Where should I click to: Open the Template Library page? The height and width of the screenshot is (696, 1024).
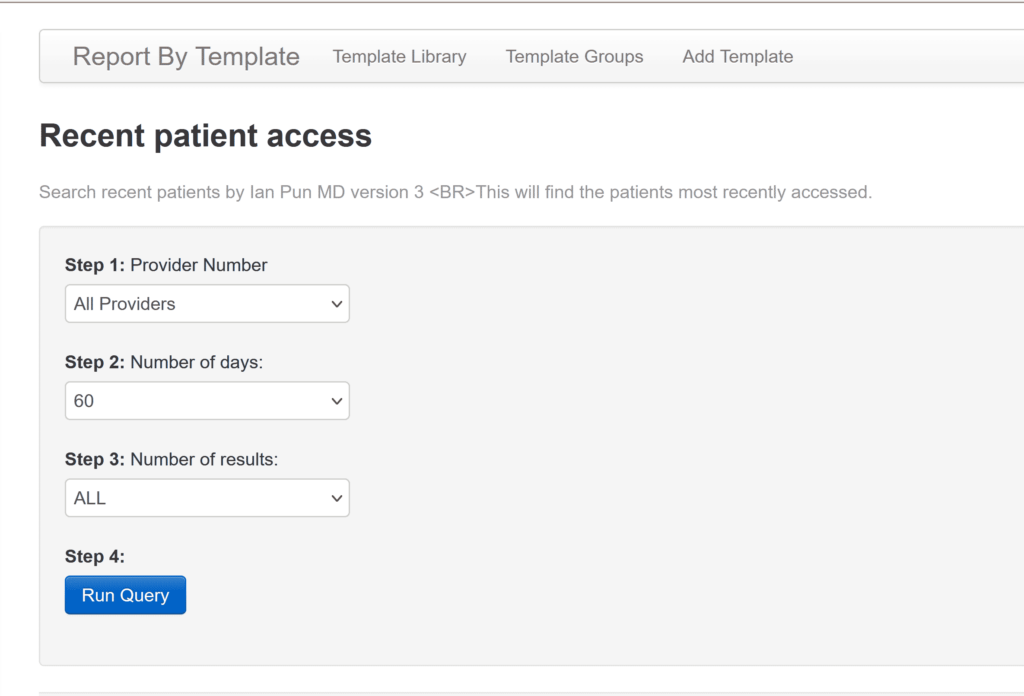tap(399, 57)
